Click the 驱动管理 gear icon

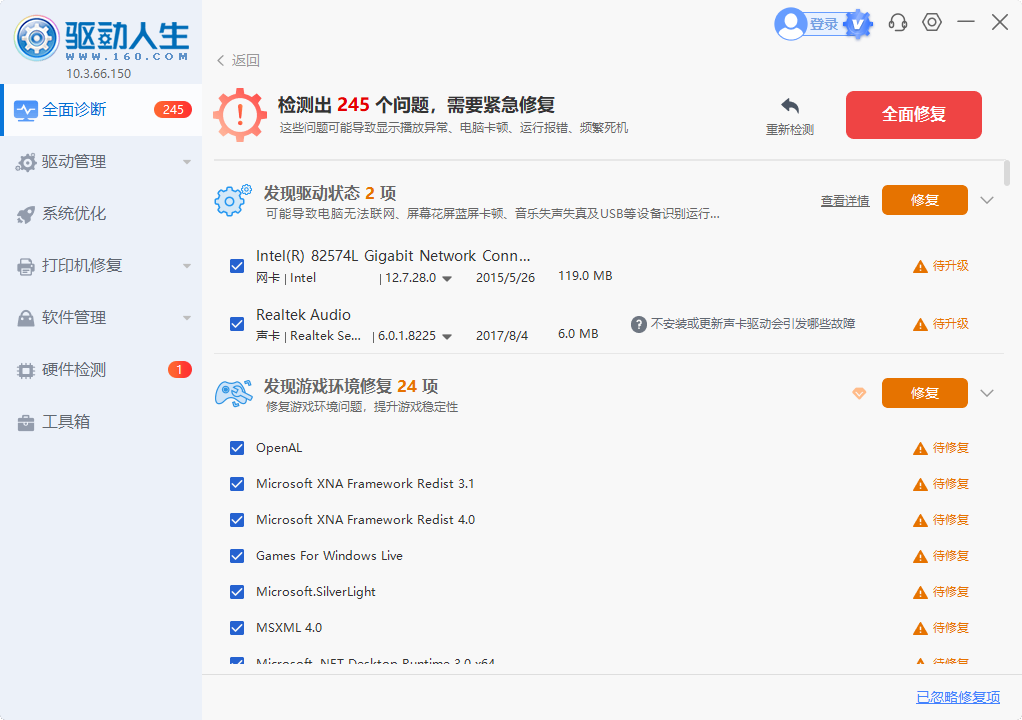25,162
